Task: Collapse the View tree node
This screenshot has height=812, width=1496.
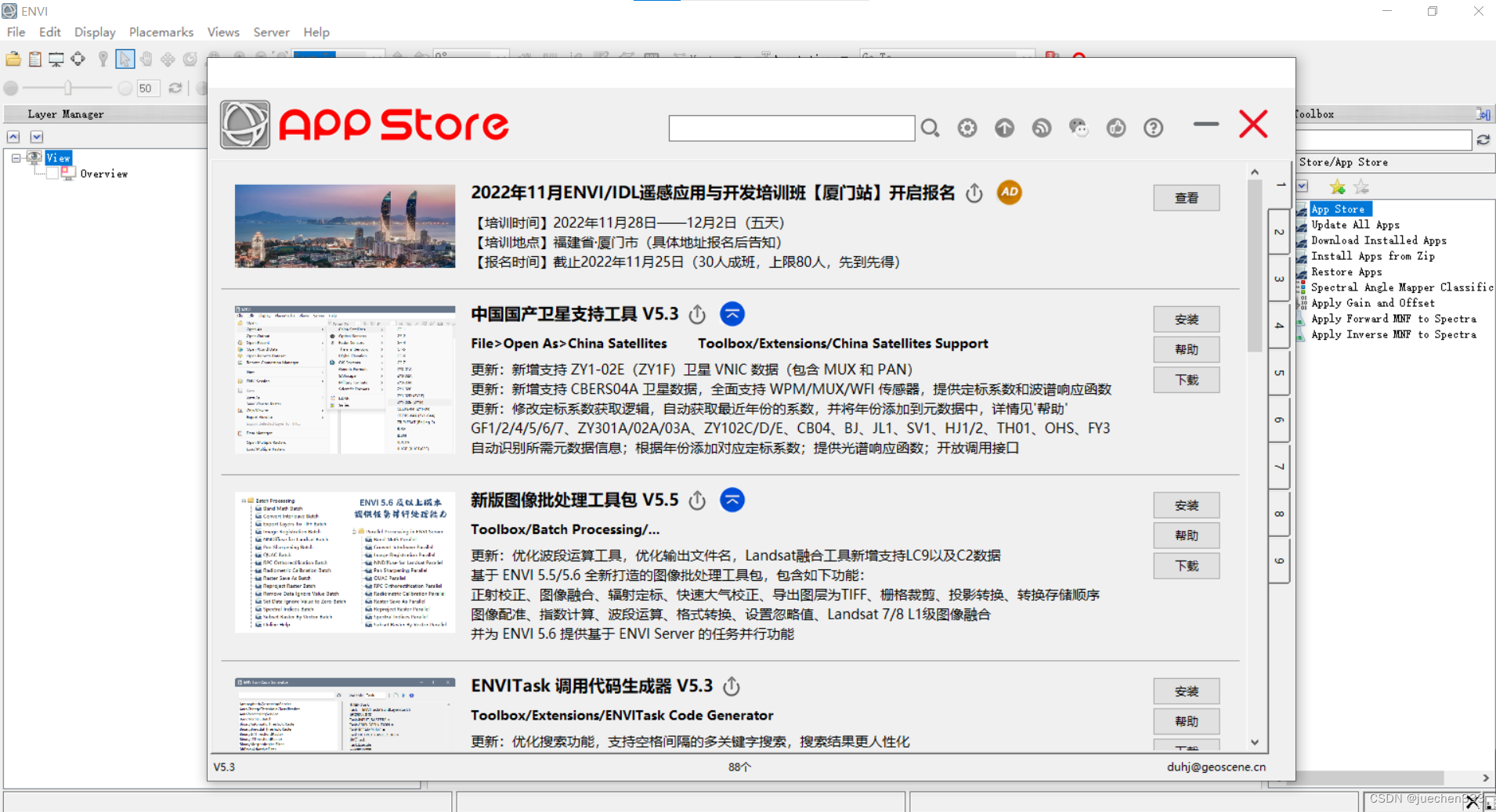Action: coord(16,158)
